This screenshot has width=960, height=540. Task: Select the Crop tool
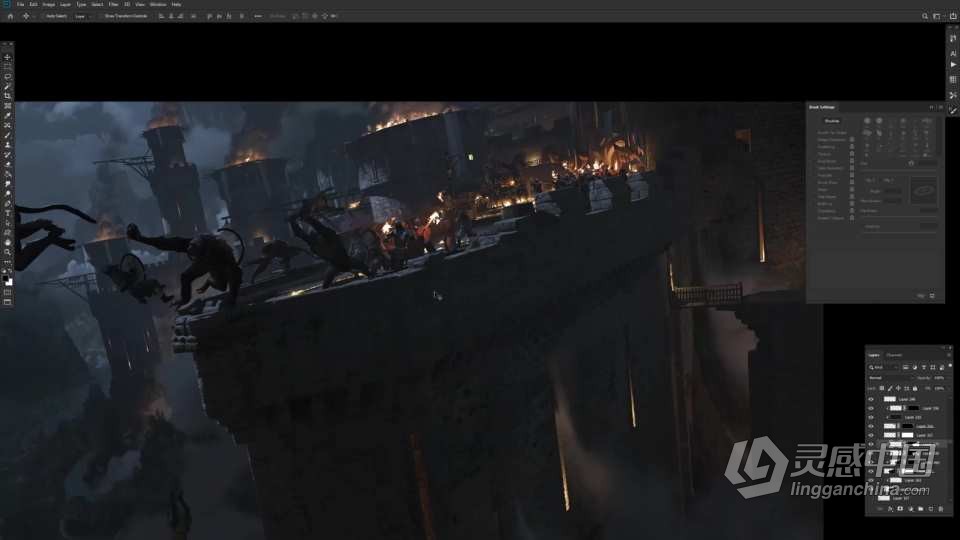coord(7,96)
